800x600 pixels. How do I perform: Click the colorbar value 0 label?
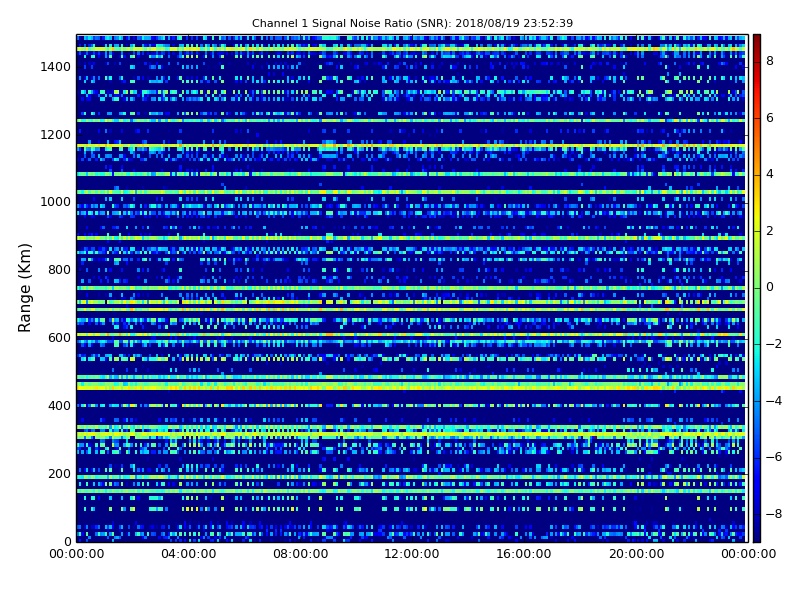tap(770, 287)
